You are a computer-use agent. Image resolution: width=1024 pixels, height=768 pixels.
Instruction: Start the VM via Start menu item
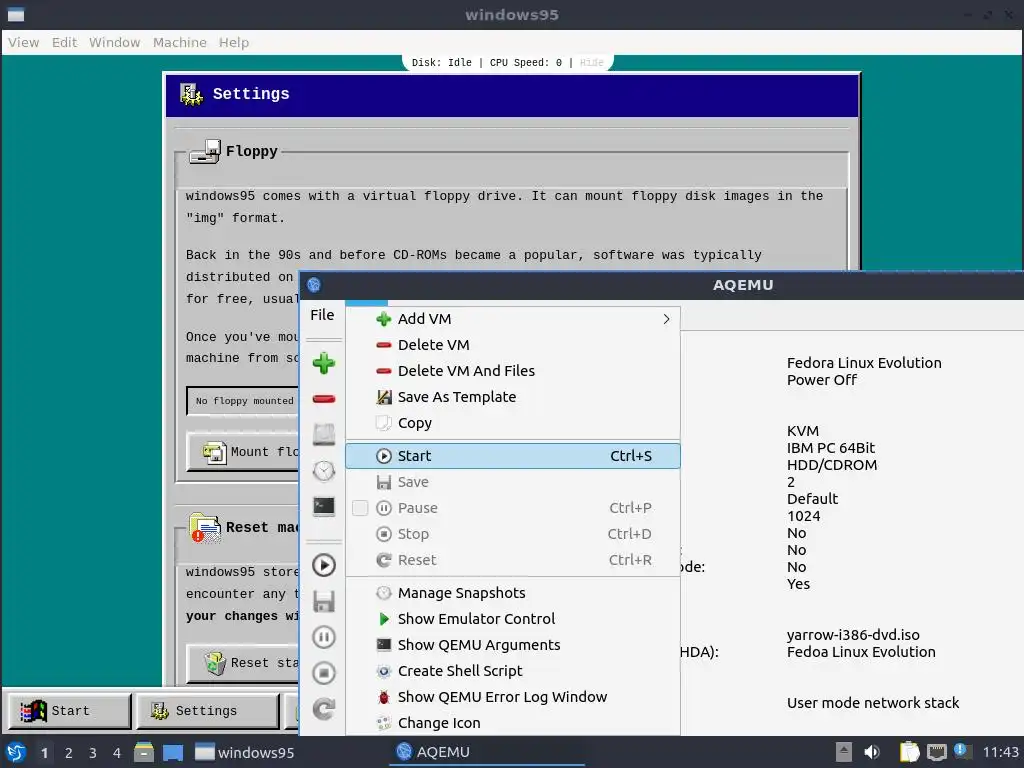[x=513, y=456]
